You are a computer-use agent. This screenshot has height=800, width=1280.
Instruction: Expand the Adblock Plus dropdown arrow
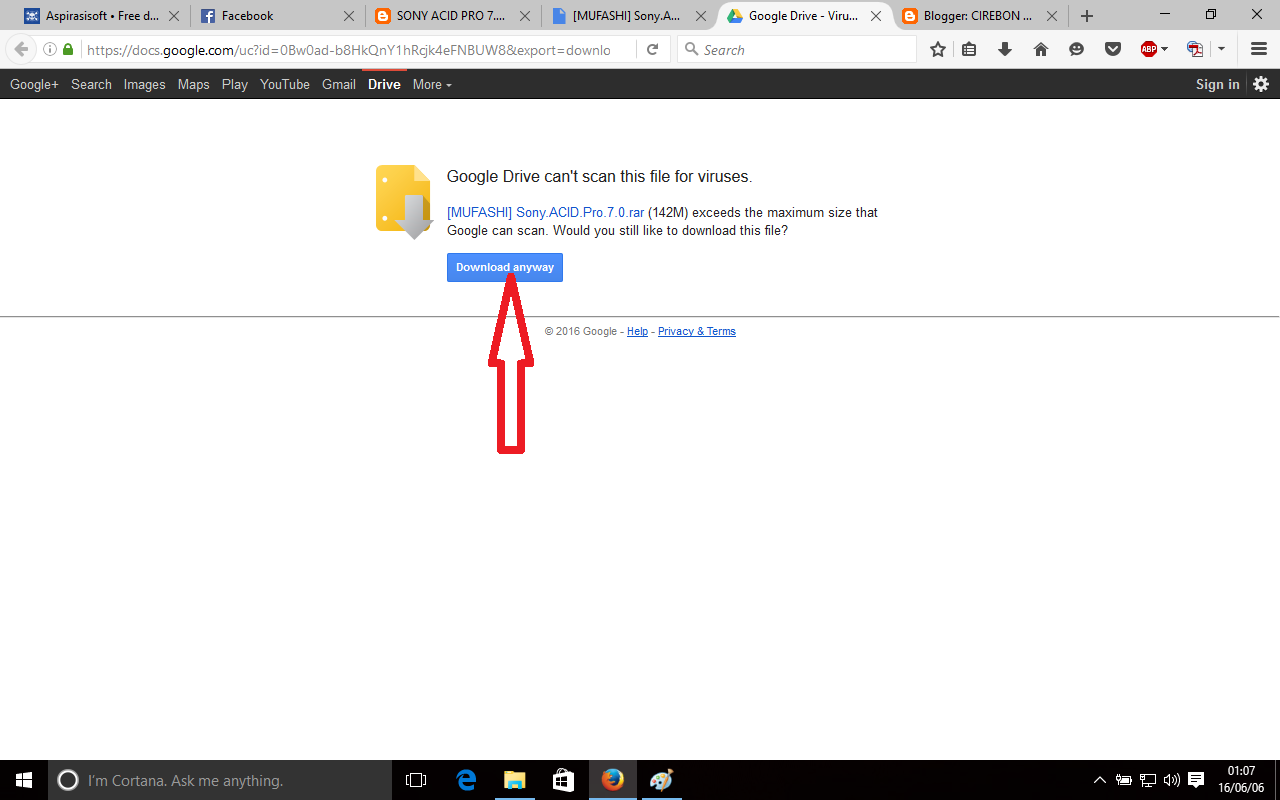coord(1165,49)
